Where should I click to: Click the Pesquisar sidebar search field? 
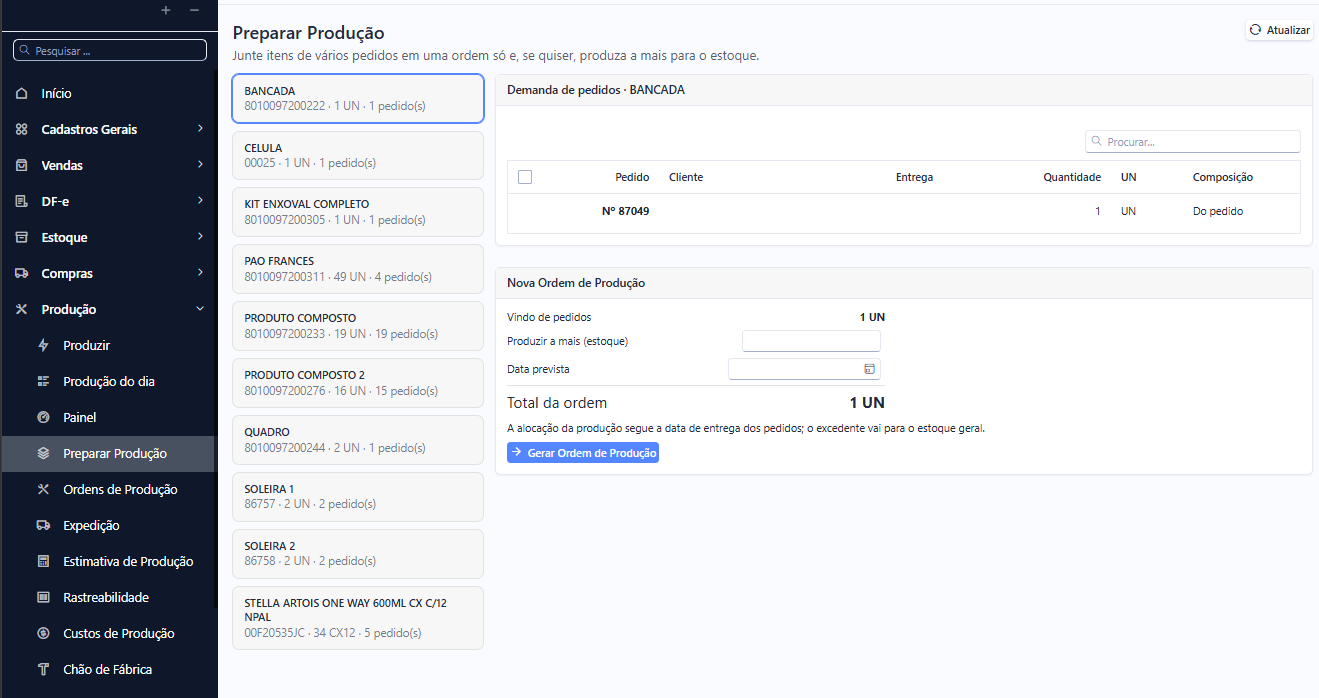coord(110,50)
